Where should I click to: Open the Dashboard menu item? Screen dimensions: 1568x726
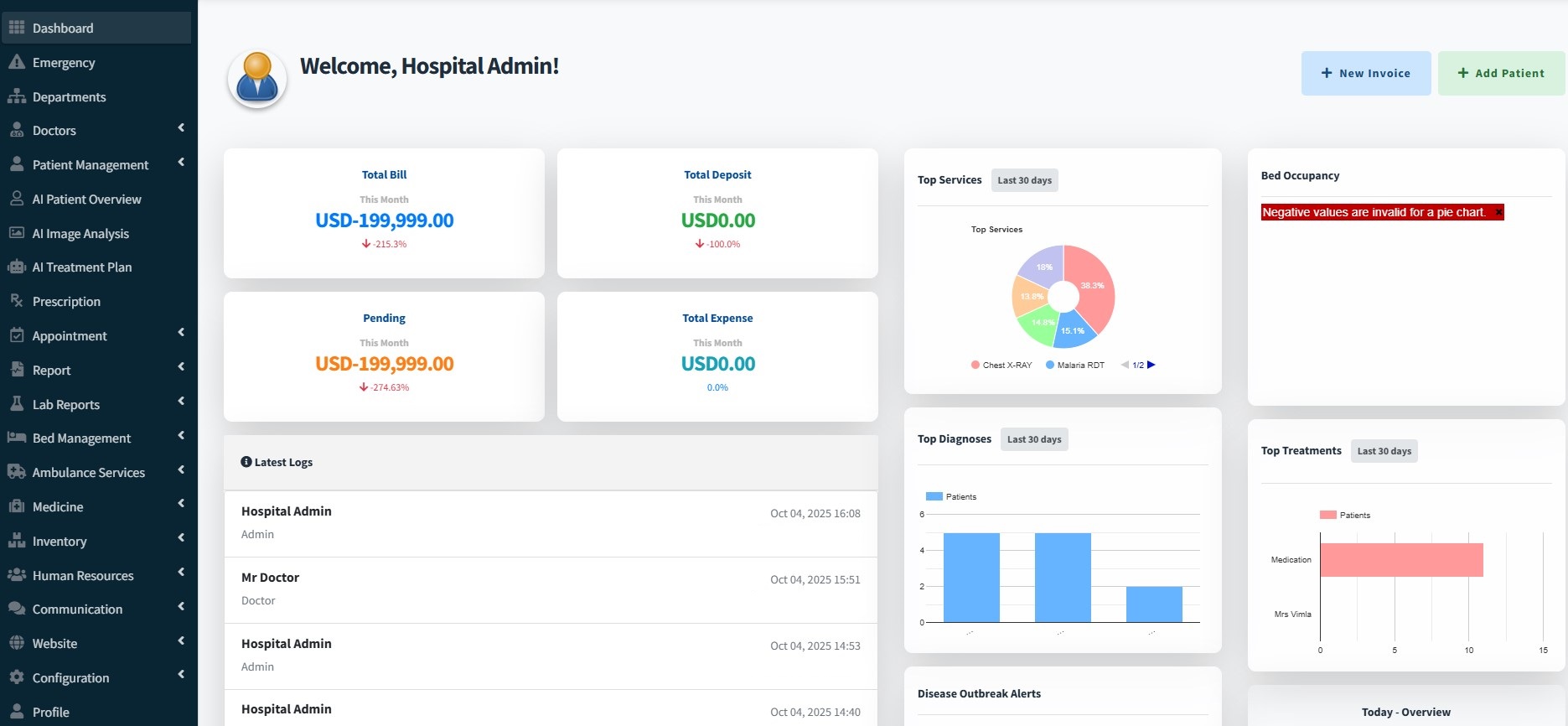click(x=63, y=28)
